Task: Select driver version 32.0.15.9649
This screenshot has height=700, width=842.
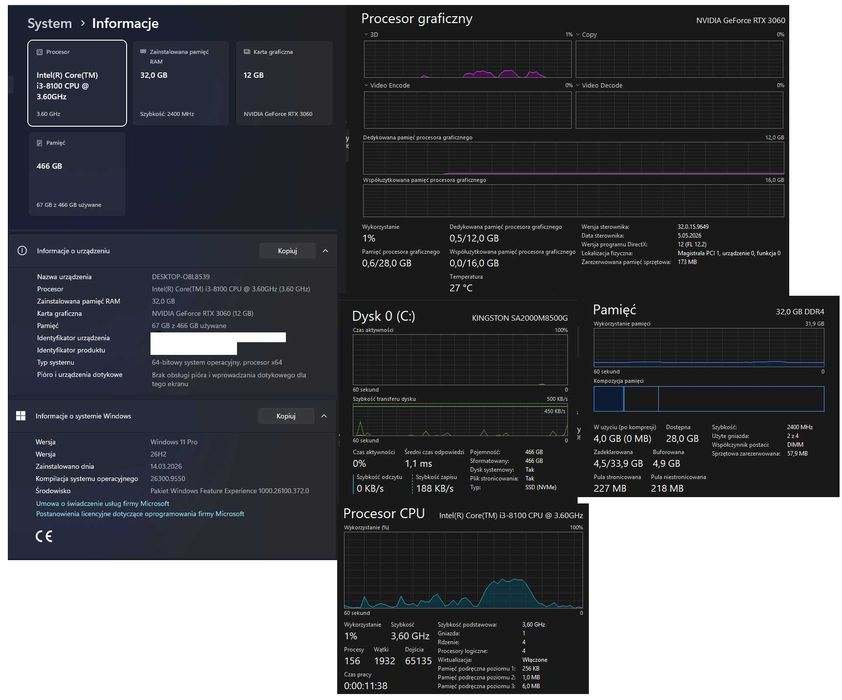Action: coord(693,227)
